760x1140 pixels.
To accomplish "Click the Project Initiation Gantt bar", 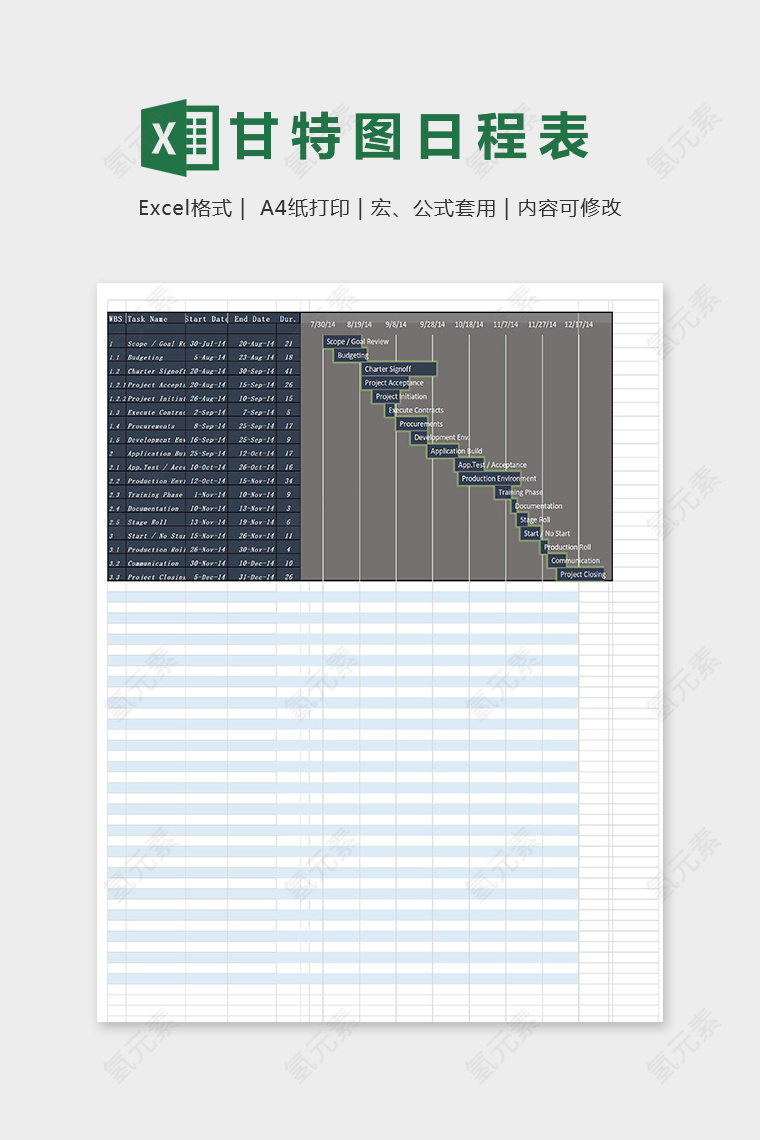I will click(386, 396).
